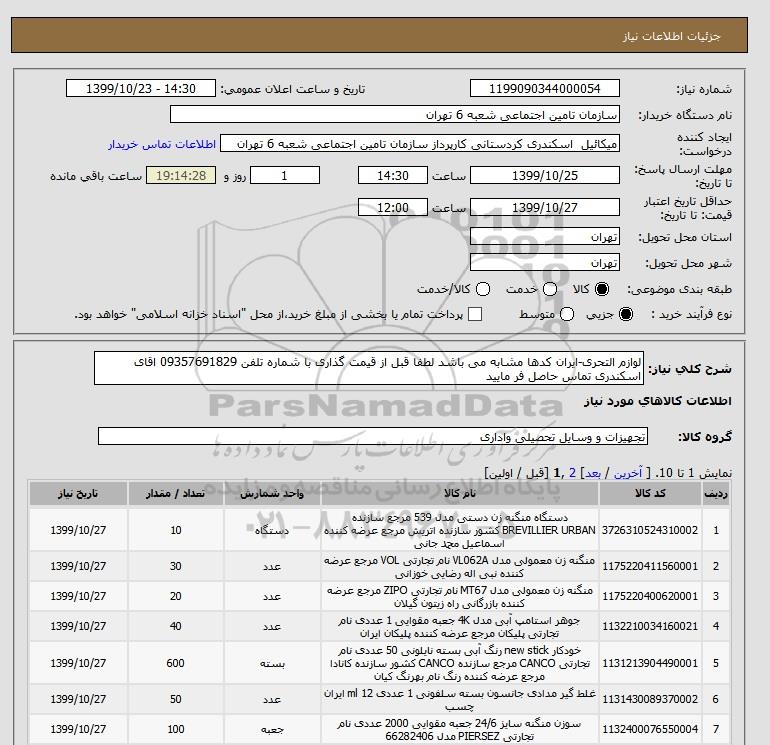Viewport: 770px width, 745px height.
Task: Click the تاریخ نیاز column header
Action: point(78,493)
